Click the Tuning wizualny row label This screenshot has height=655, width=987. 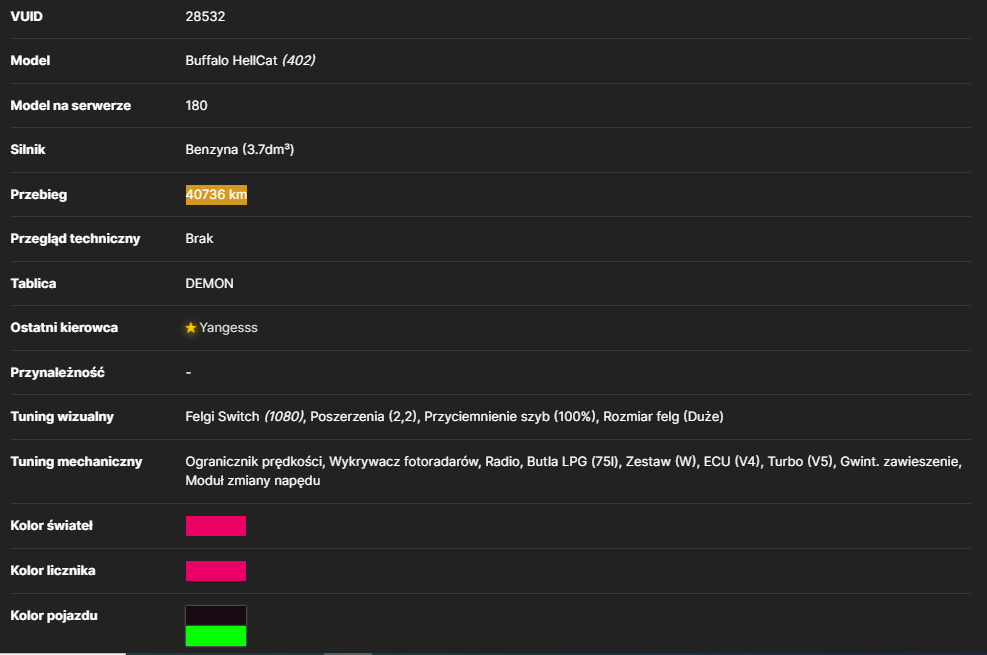[62, 417]
